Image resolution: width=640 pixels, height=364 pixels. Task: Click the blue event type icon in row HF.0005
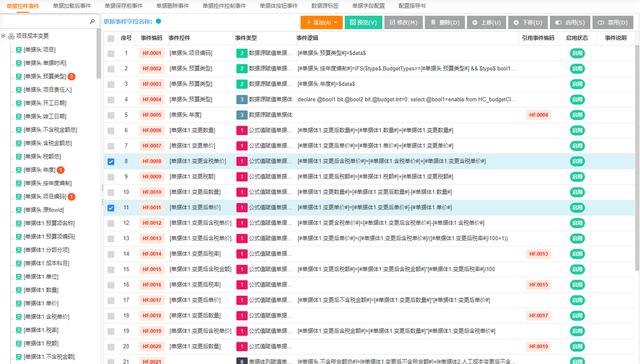click(242, 115)
